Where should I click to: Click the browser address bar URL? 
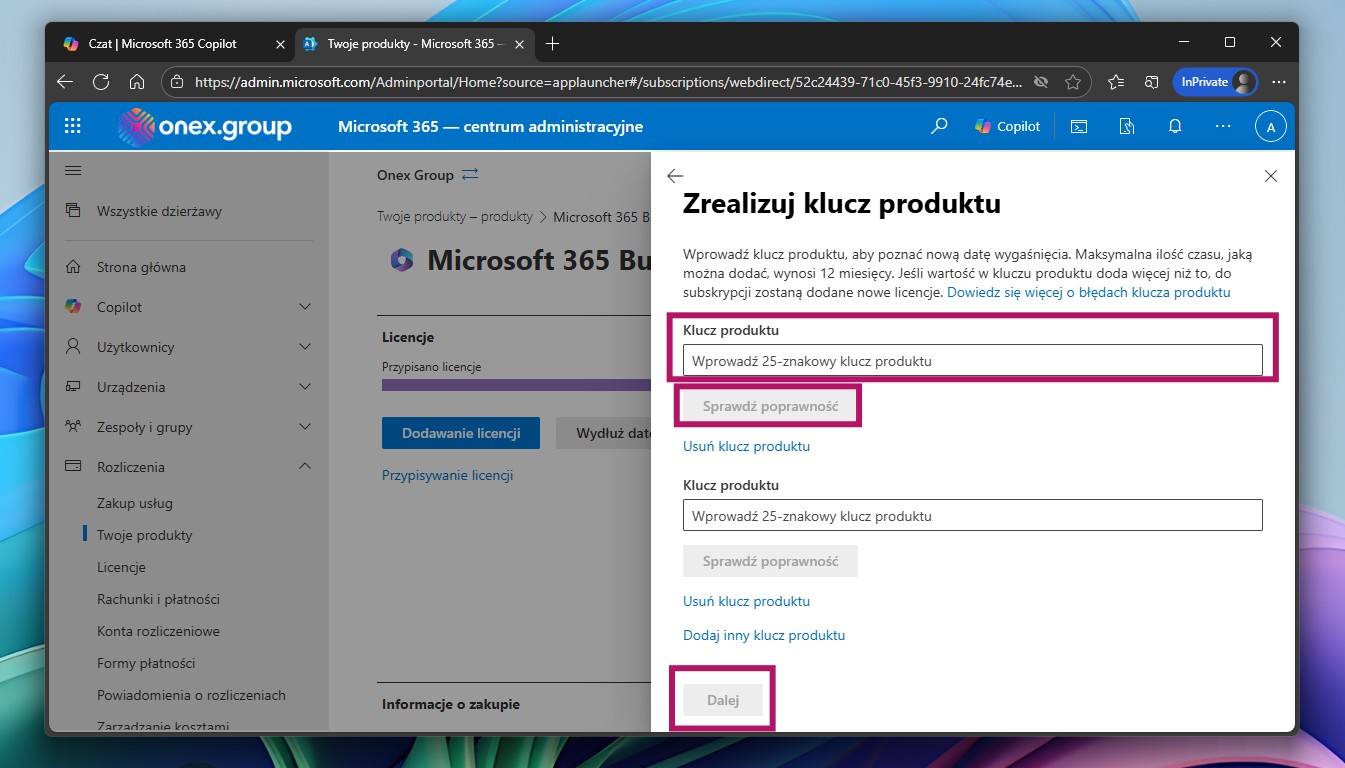609,82
